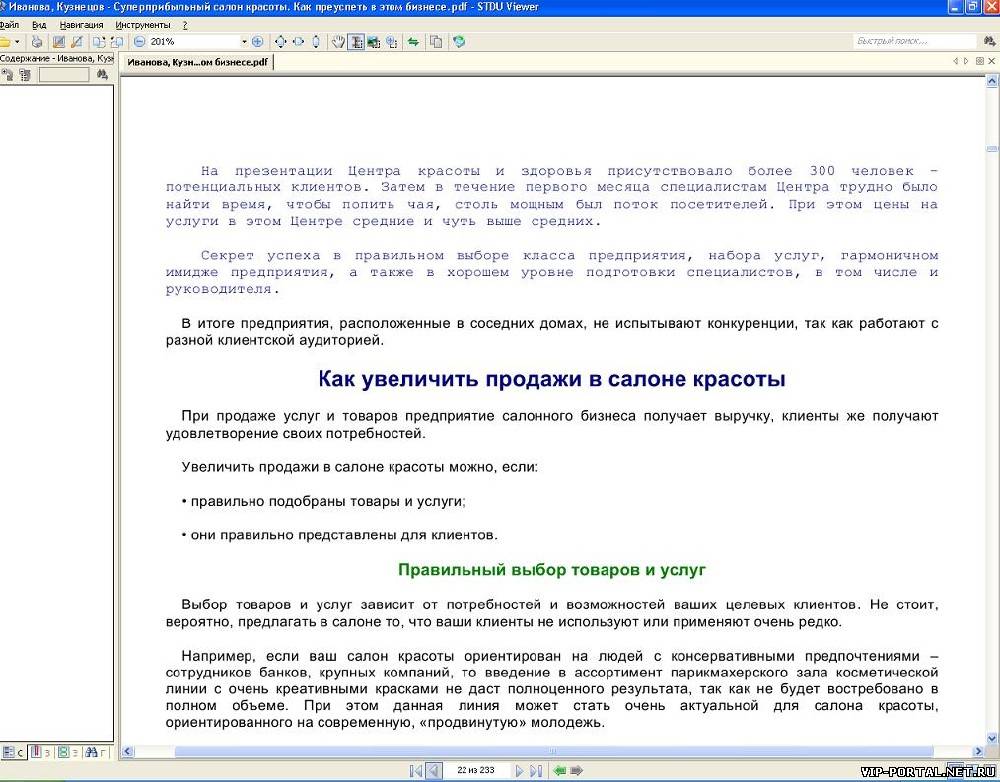
Task: Open settings via the green globe icon
Action: [459, 41]
